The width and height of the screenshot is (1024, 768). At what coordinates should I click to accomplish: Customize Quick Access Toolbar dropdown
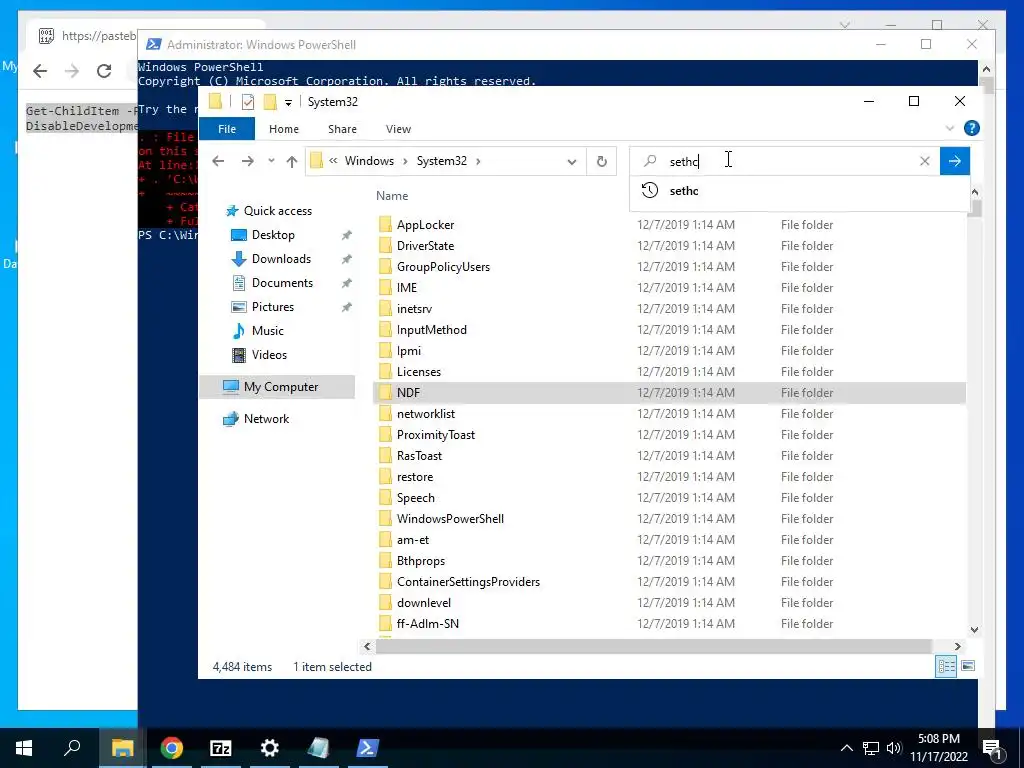click(288, 103)
